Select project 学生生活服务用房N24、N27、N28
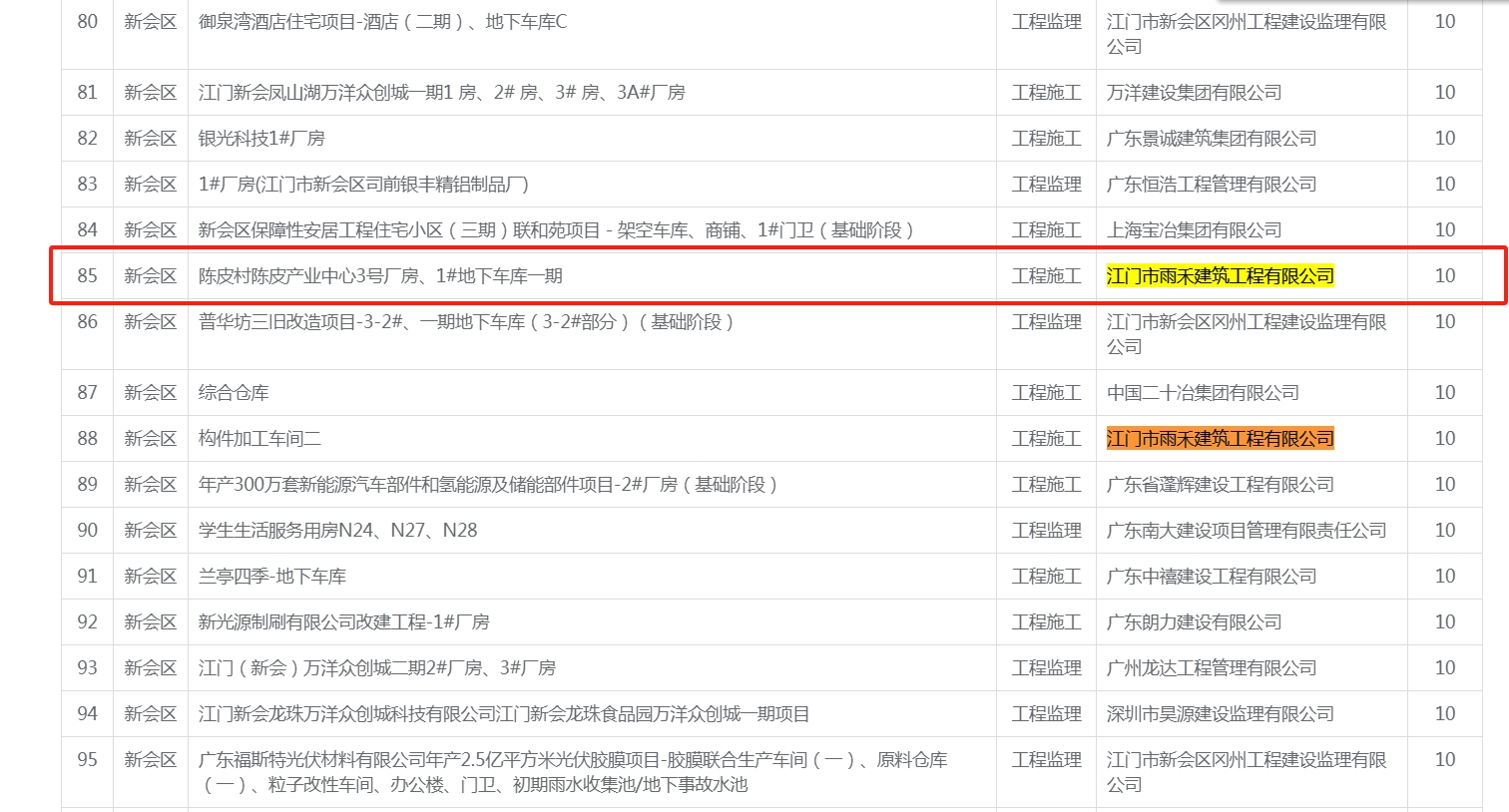Screen dimensions: 1509x812 coord(337,531)
